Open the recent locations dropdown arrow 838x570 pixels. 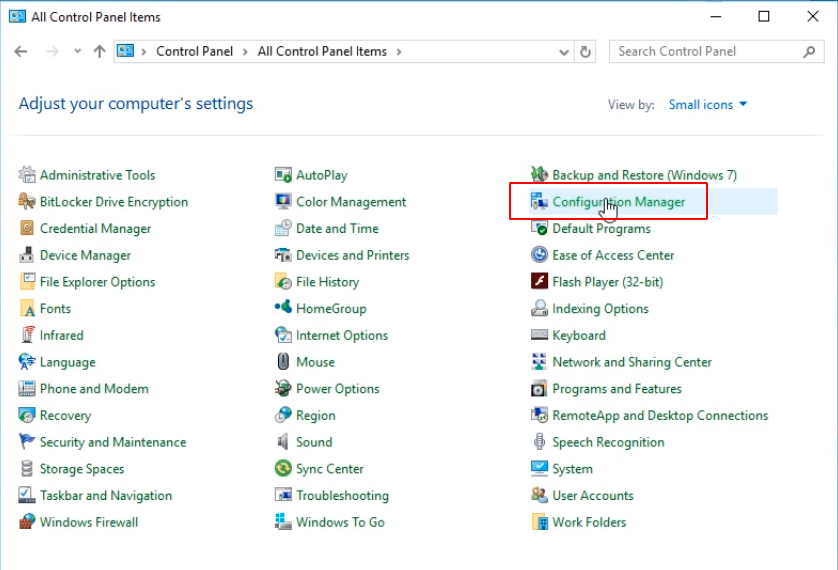(x=77, y=51)
